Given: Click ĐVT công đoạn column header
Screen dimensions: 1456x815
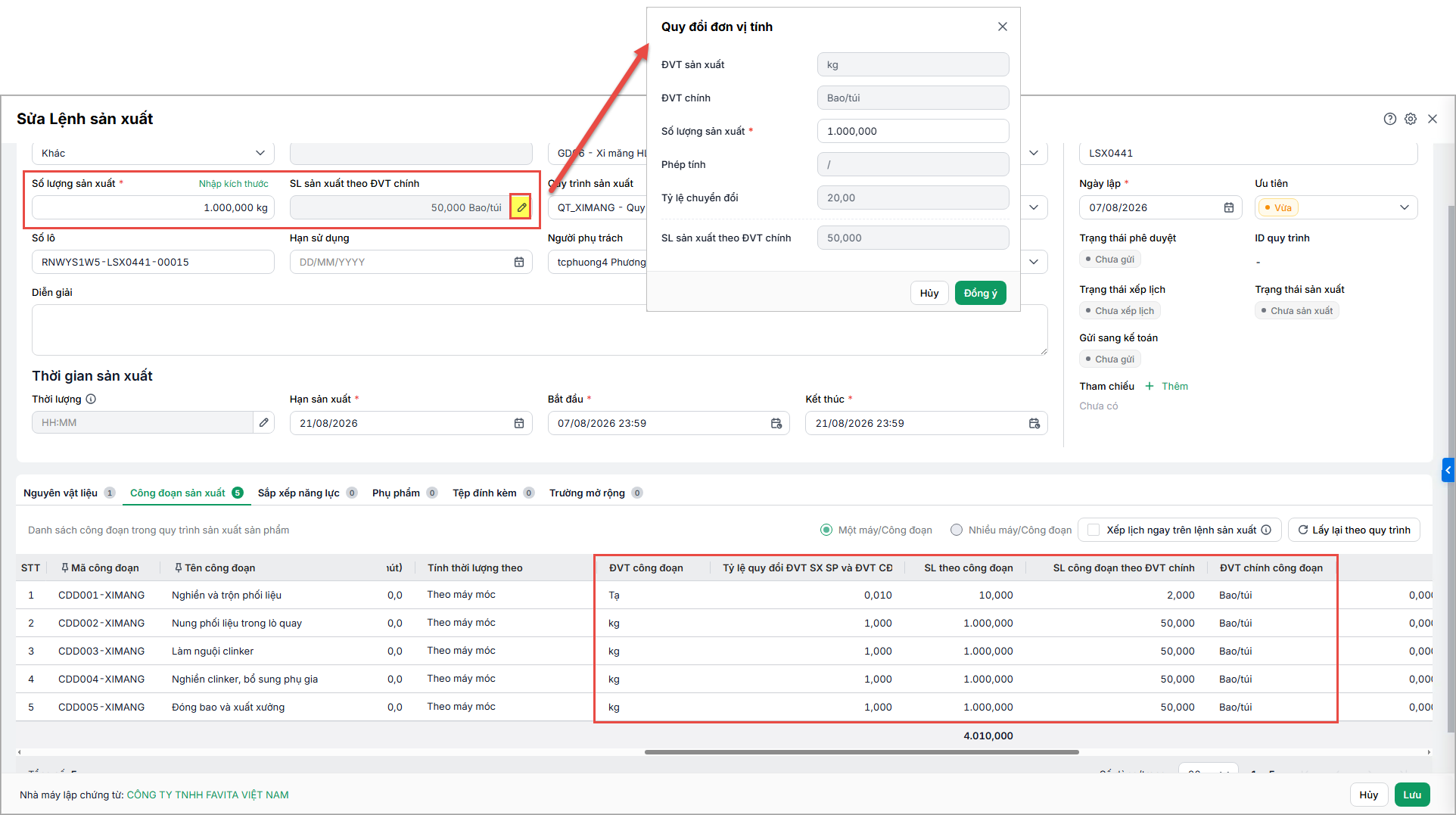Looking at the screenshot, I should pyautogui.click(x=646, y=568).
